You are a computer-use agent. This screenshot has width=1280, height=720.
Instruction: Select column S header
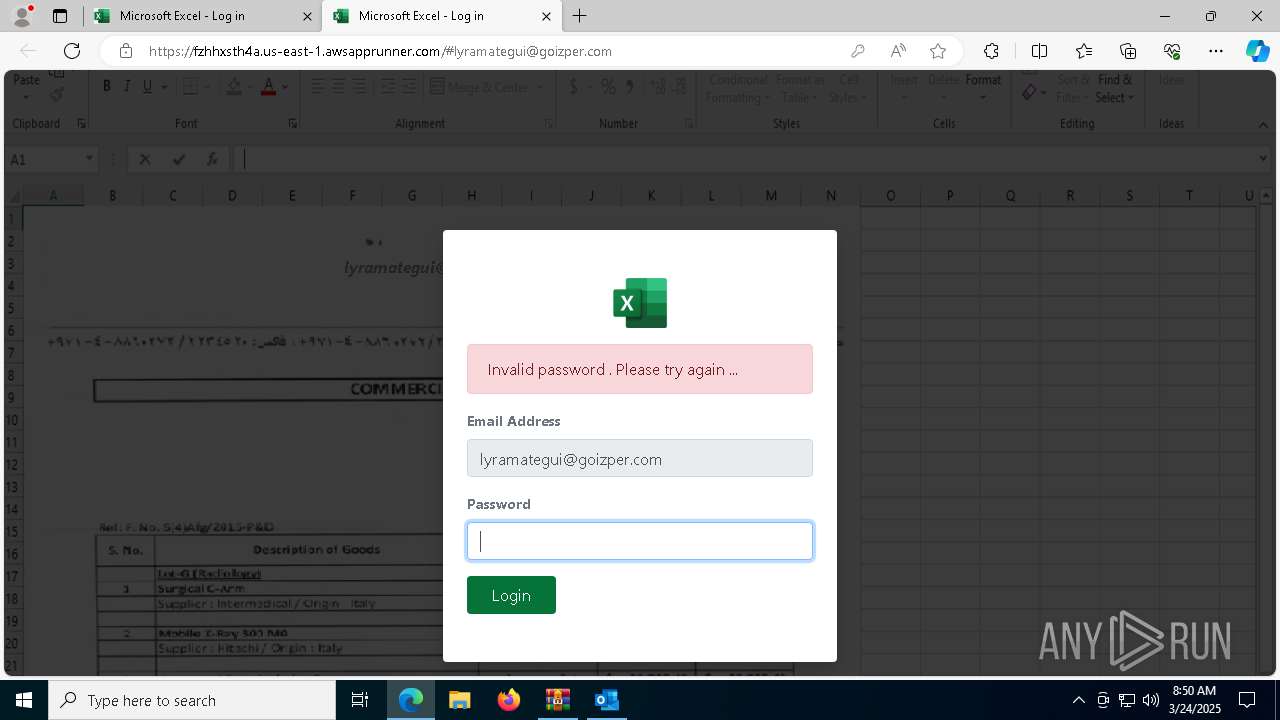click(1130, 195)
